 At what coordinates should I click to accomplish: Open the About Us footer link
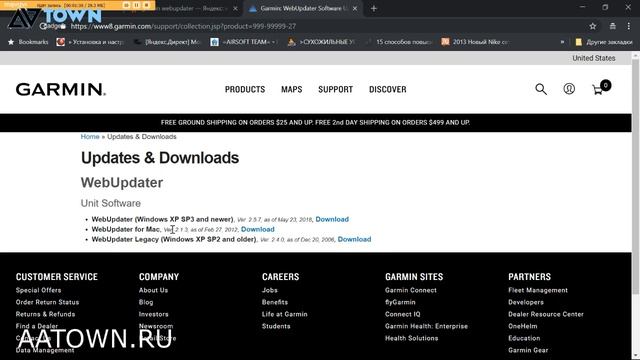tap(153, 290)
